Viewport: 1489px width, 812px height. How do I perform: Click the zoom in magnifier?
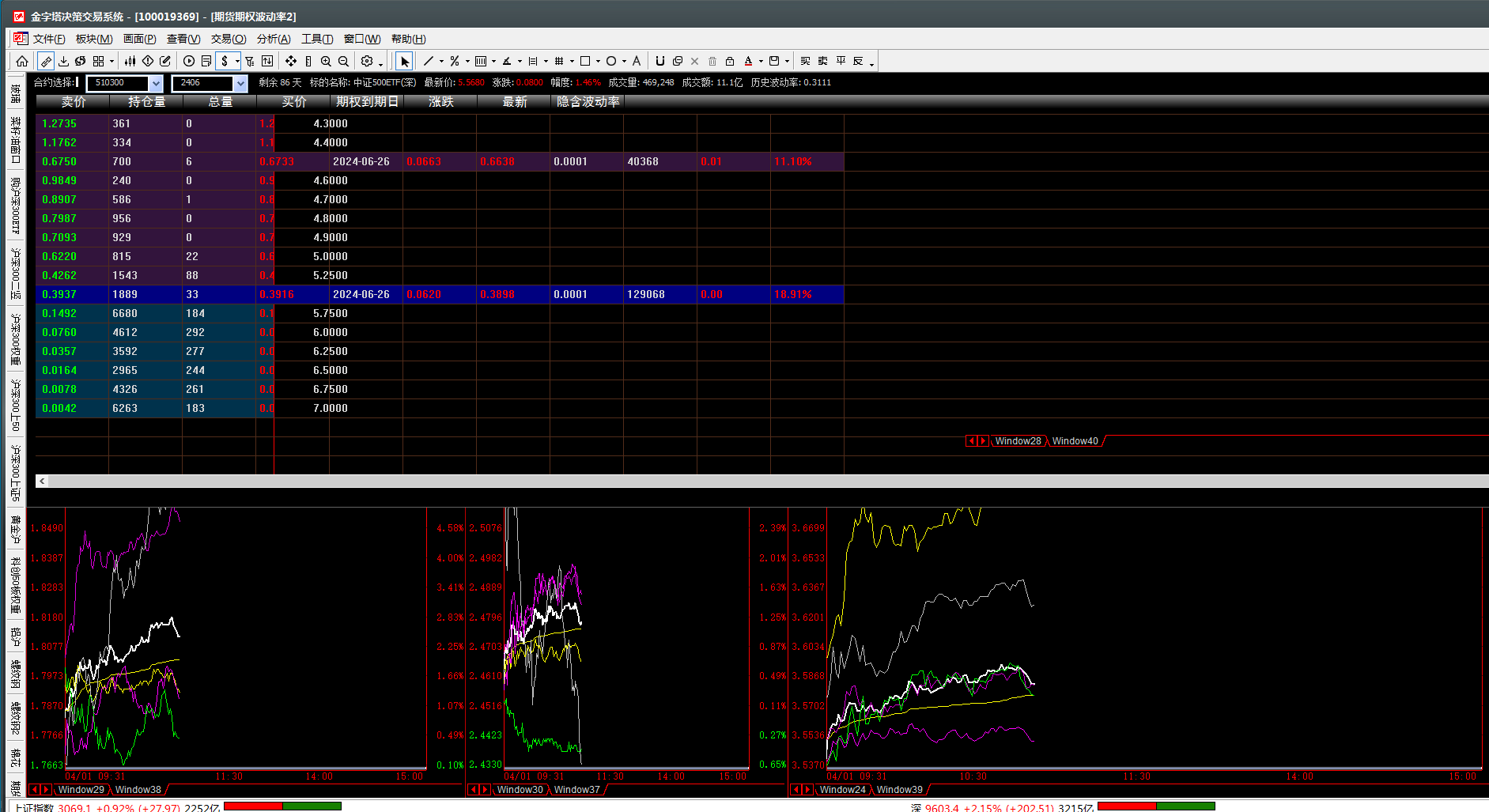326,61
